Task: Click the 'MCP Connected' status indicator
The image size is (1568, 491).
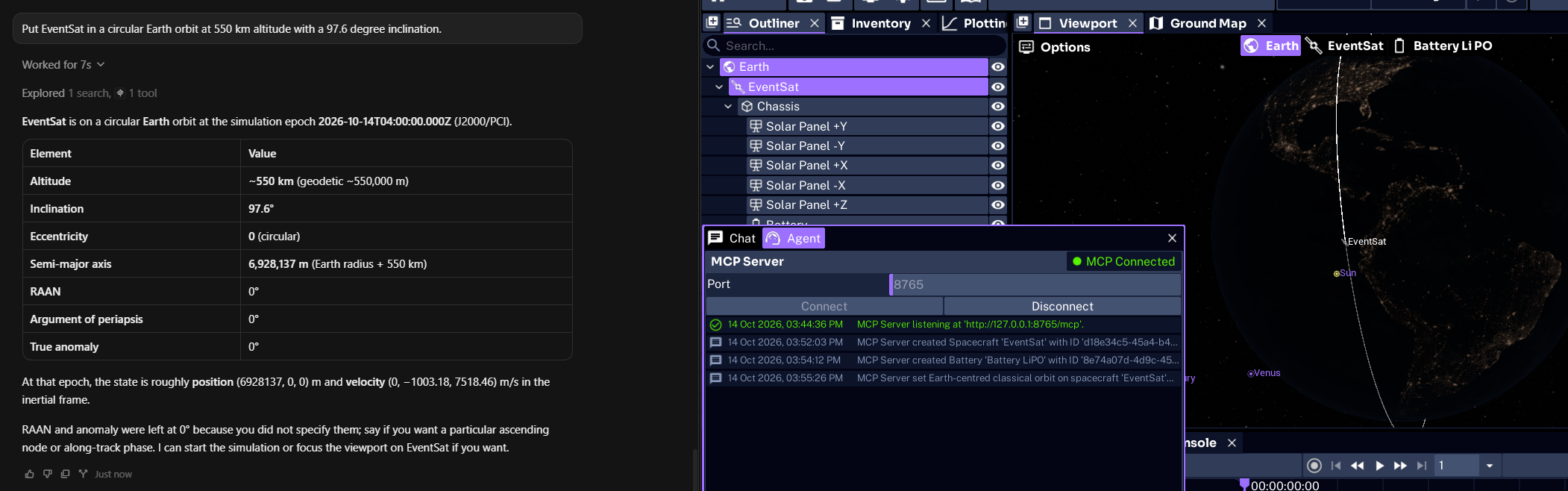Action: tap(1123, 261)
